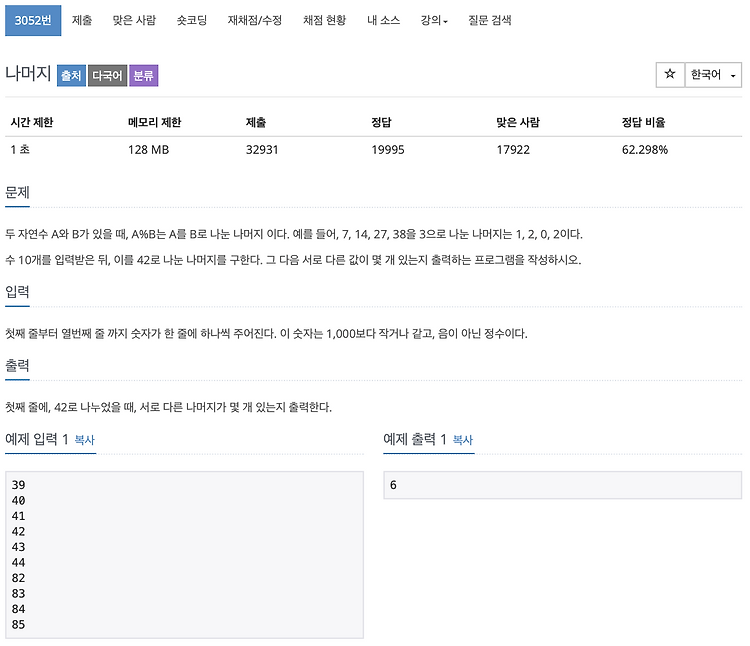The width and height of the screenshot is (750, 646).
Task: Open the 한국어 language dropdown
Action: (x=713, y=75)
